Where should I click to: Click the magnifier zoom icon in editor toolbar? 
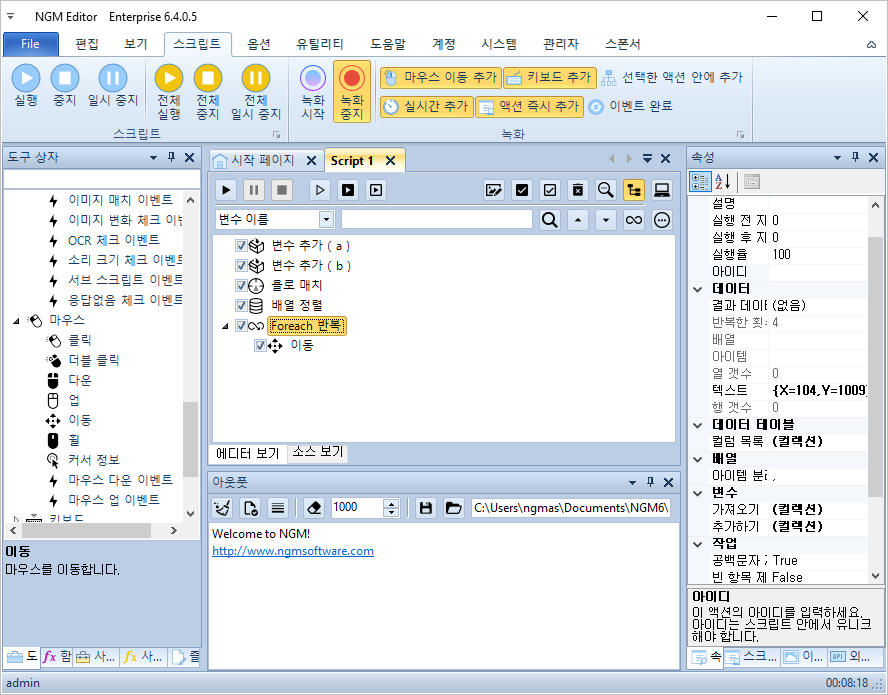(605, 190)
